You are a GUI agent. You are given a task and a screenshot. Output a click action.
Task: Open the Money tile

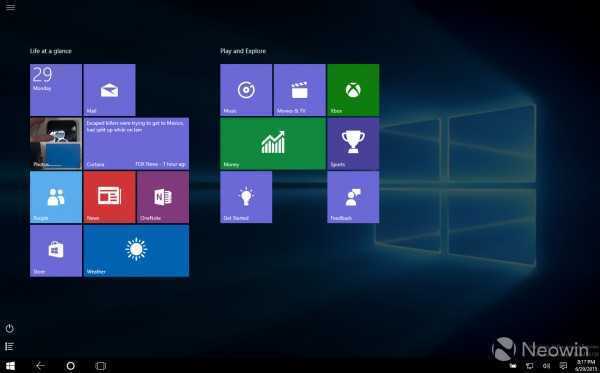273,143
